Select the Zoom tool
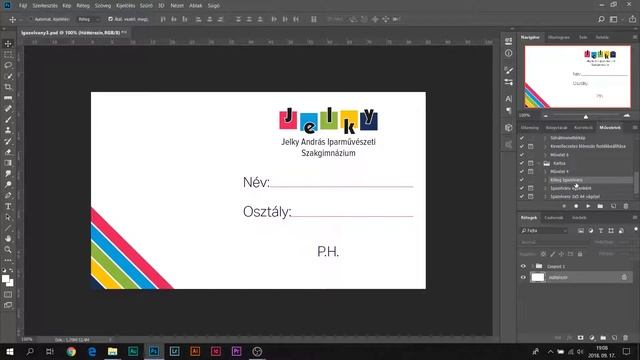The width and height of the screenshot is (640, 360). (x=8, y=249)
